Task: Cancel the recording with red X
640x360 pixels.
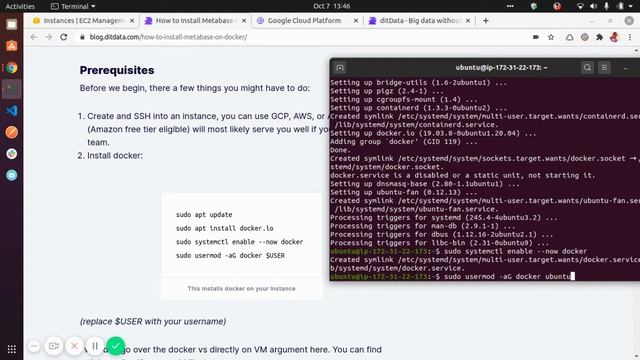Action: point(74,346)
